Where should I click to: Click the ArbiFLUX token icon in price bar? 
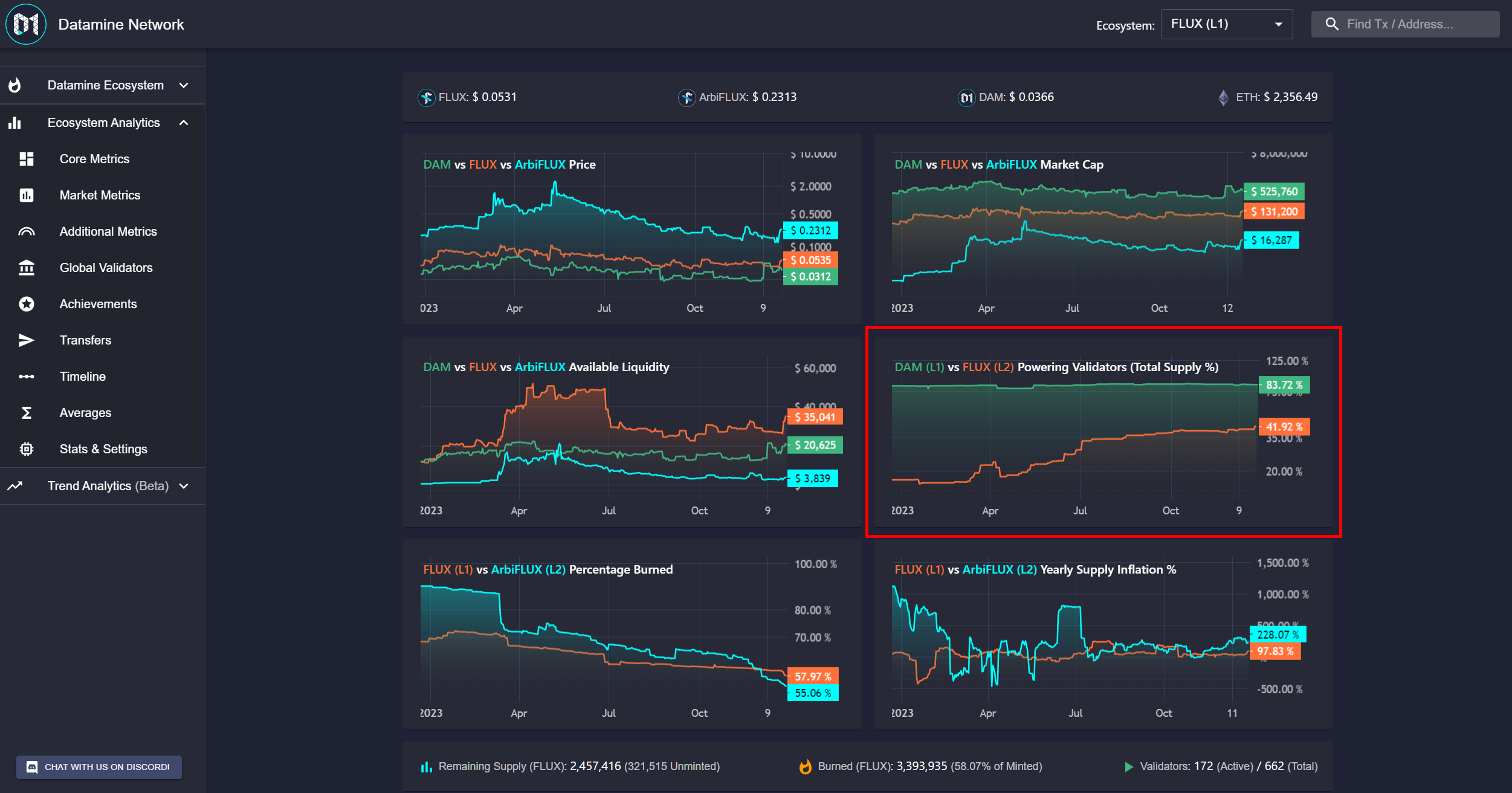click(x=687, y=97)
